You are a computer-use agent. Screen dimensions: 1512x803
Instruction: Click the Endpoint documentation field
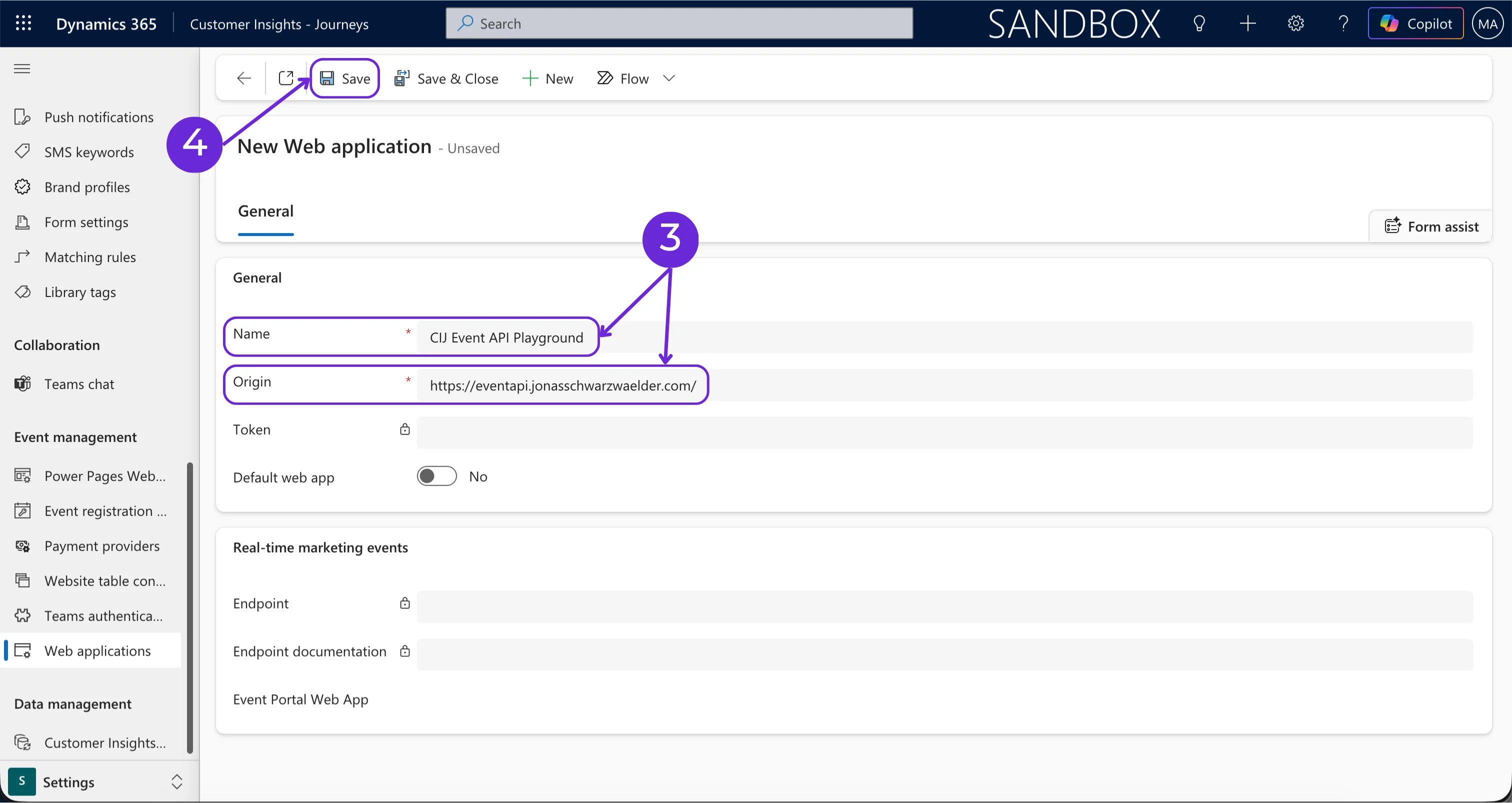coord(944,654)
